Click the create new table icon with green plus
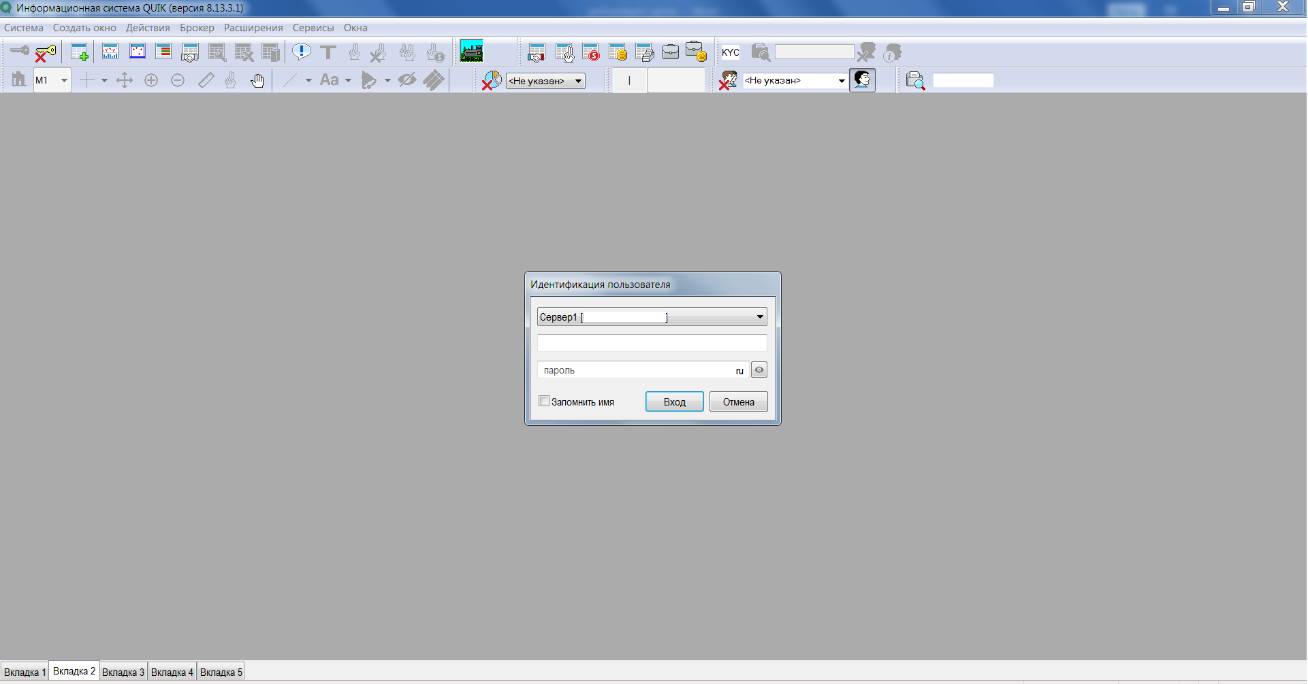This screenshot has height=684, width=1308. click(80, 52)
